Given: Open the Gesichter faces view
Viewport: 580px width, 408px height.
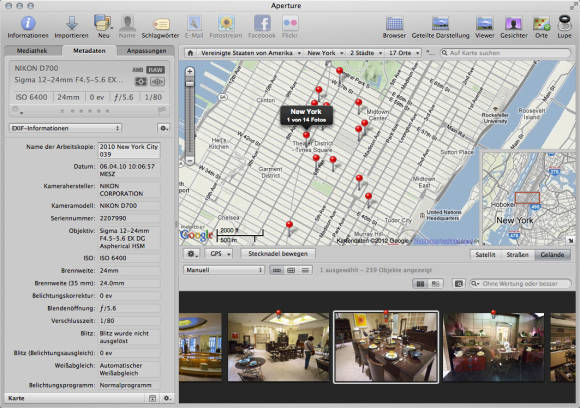Looking at the screenshot, I should [x=513, y=24].
